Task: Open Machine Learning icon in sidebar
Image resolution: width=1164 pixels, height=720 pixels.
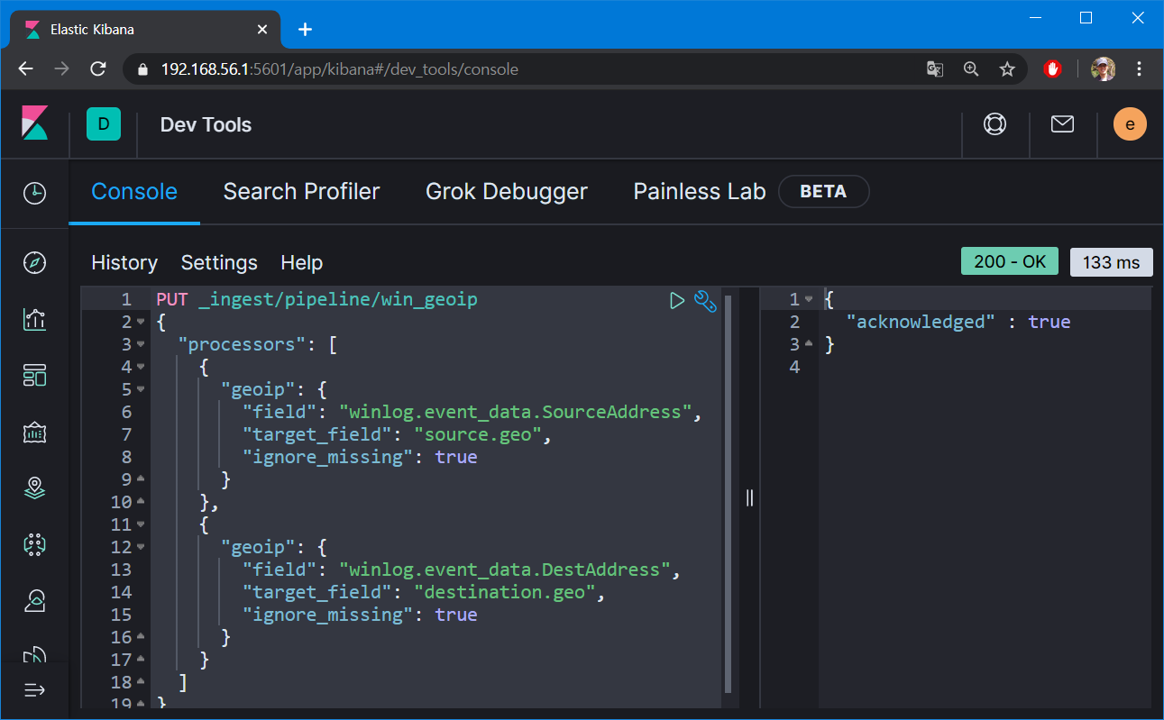Action: pos(34,545)
